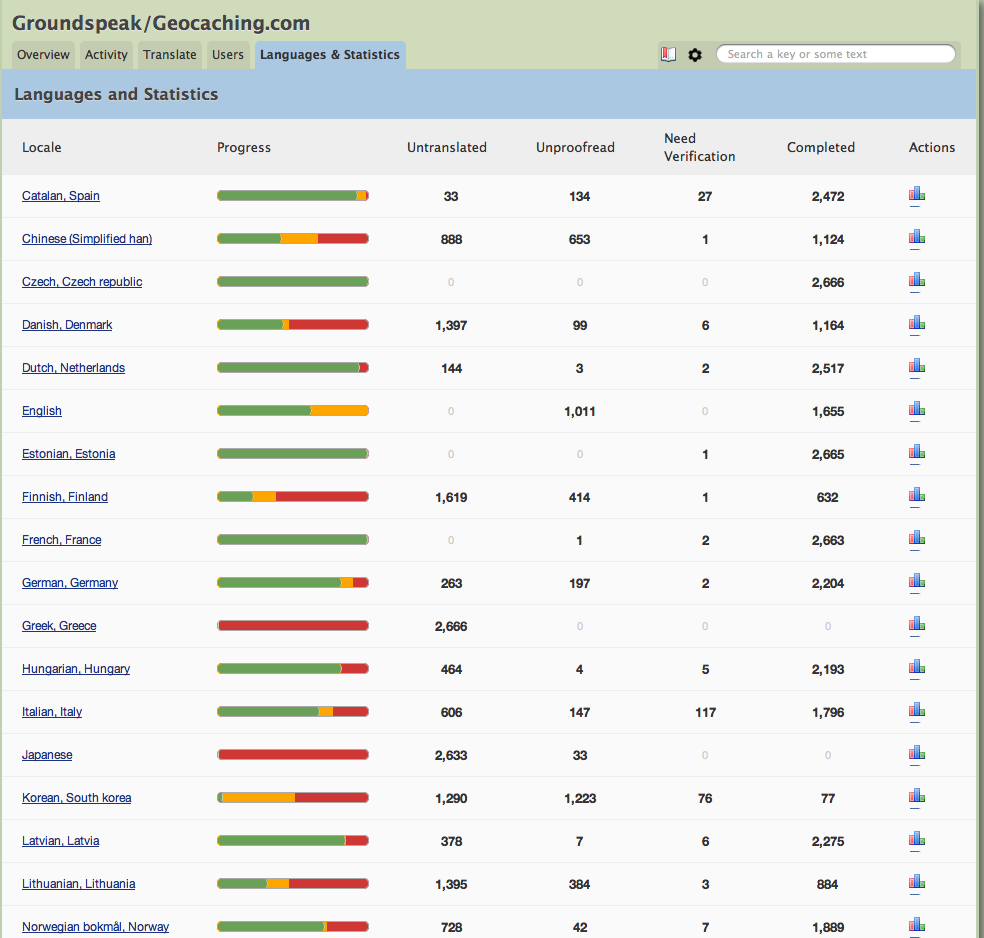Click the Korean, South korea link
The image size is (984, 938).
(x=76, y=798)
